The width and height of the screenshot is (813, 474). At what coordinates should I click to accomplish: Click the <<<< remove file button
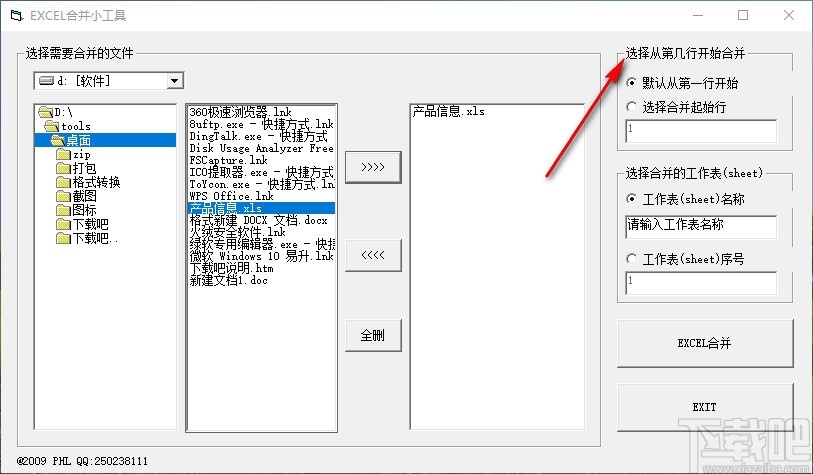tap(373, 255)
